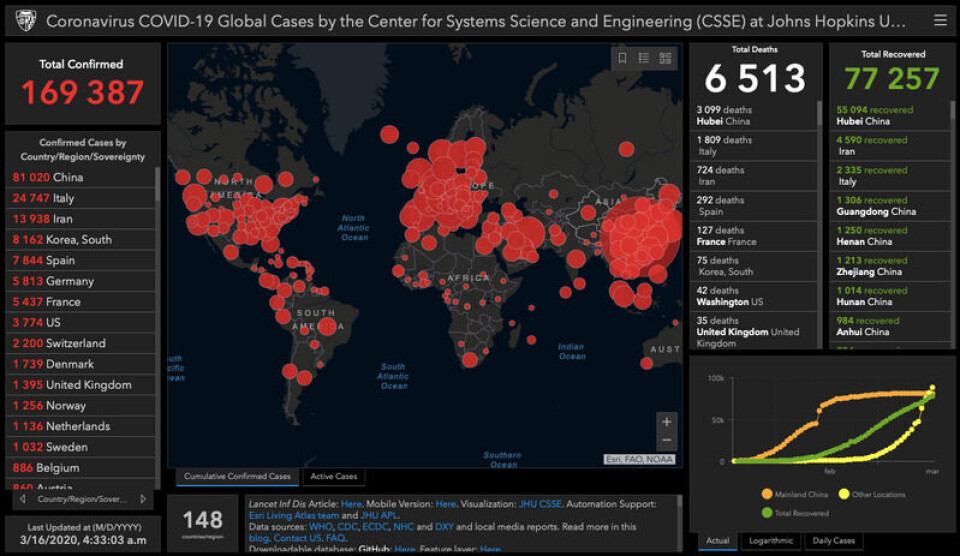Click the Johns Hopkins shield logo
The height and width of the screenshot is (556, 960).
[25, 20]
